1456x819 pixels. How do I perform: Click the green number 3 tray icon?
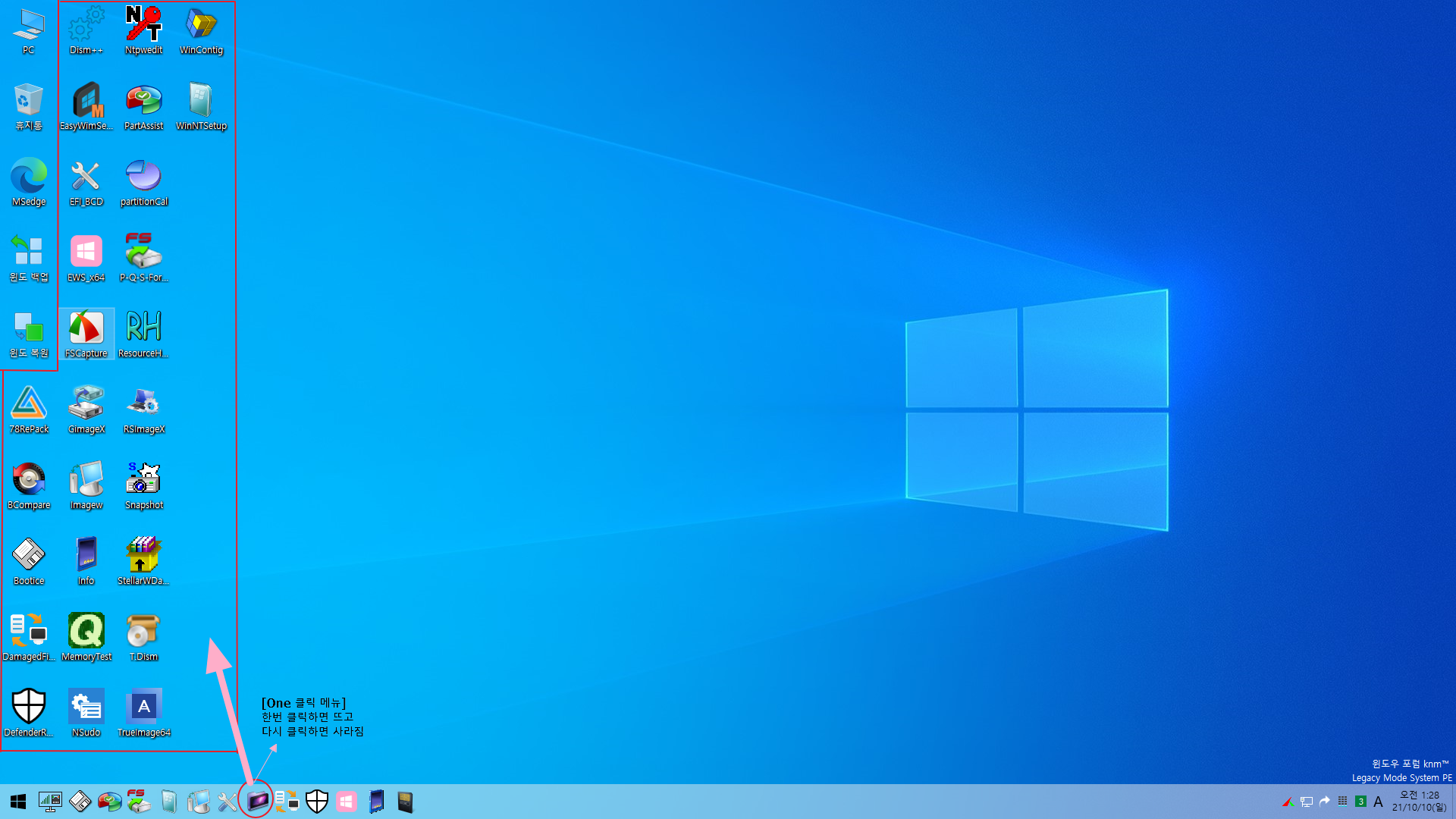click(1360, 802)
